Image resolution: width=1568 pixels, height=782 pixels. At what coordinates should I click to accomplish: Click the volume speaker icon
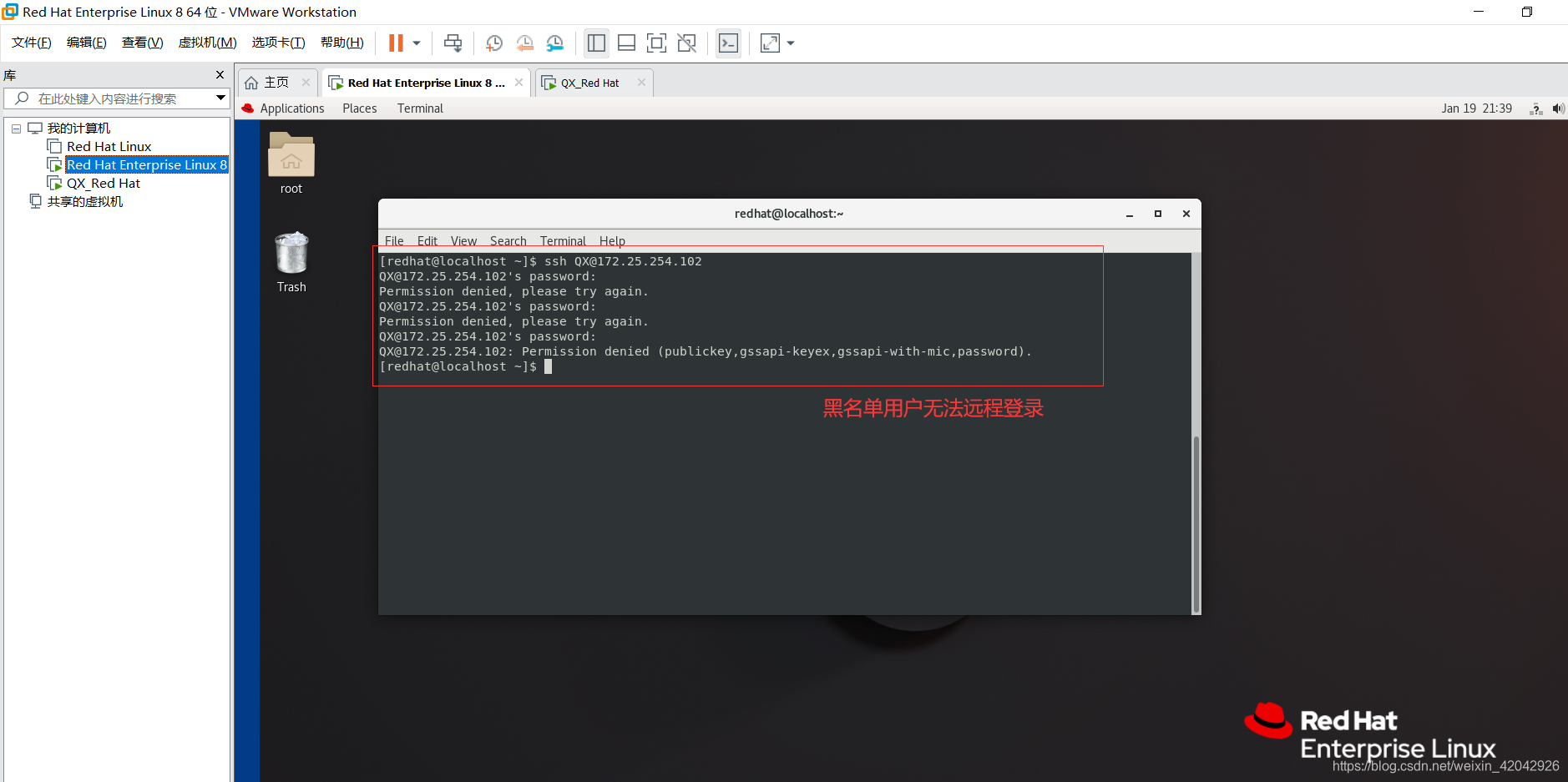point(1558,108)
